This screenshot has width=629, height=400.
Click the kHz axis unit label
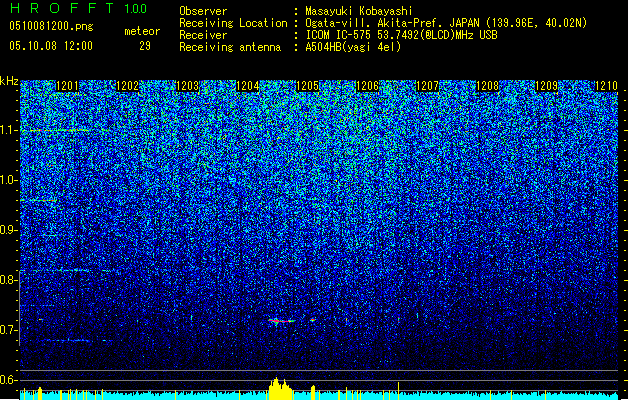point(9,81)
